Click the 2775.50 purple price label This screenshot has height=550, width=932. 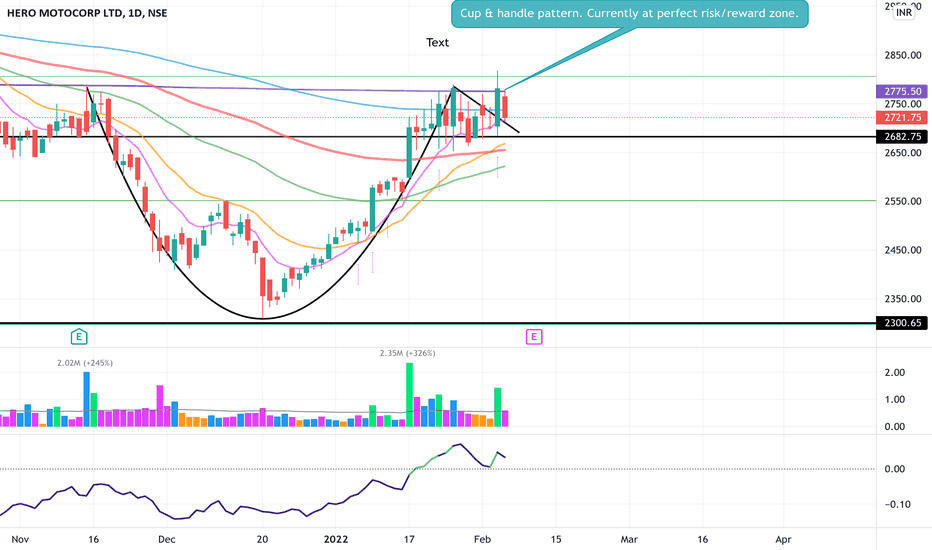[902, 92]
